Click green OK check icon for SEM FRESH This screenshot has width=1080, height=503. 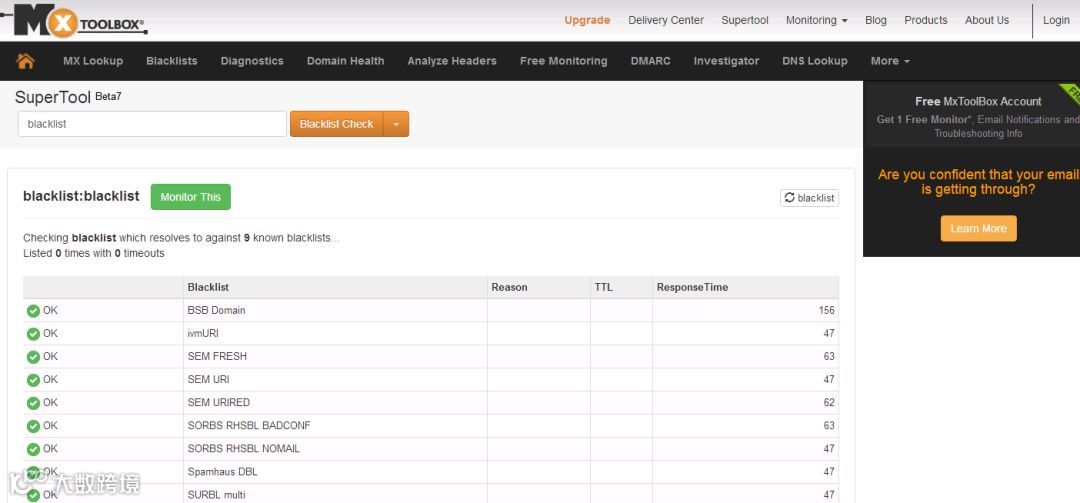tap(33, 357)
